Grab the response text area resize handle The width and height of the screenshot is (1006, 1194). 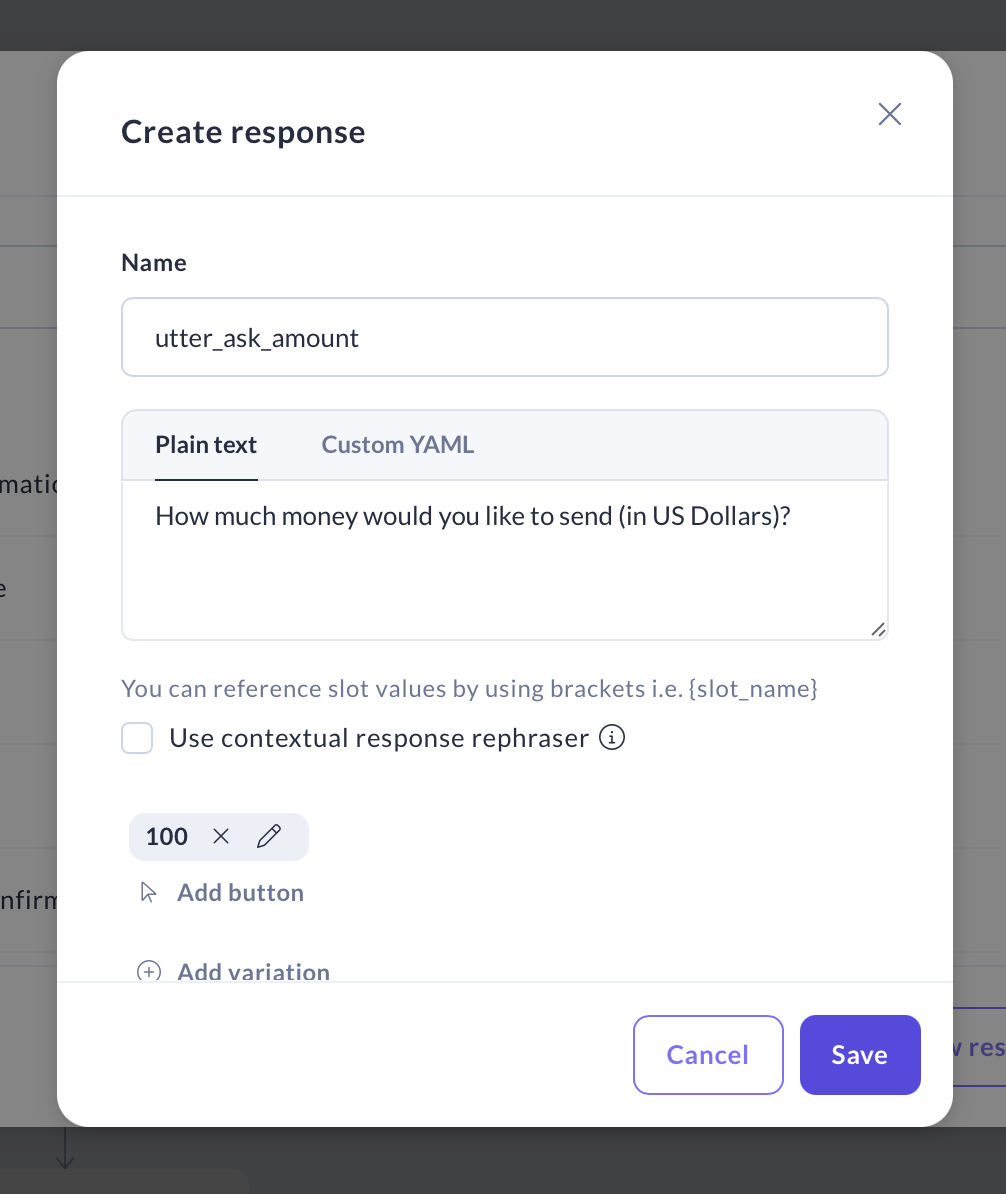pyautogui.click(x=877, y=629)
